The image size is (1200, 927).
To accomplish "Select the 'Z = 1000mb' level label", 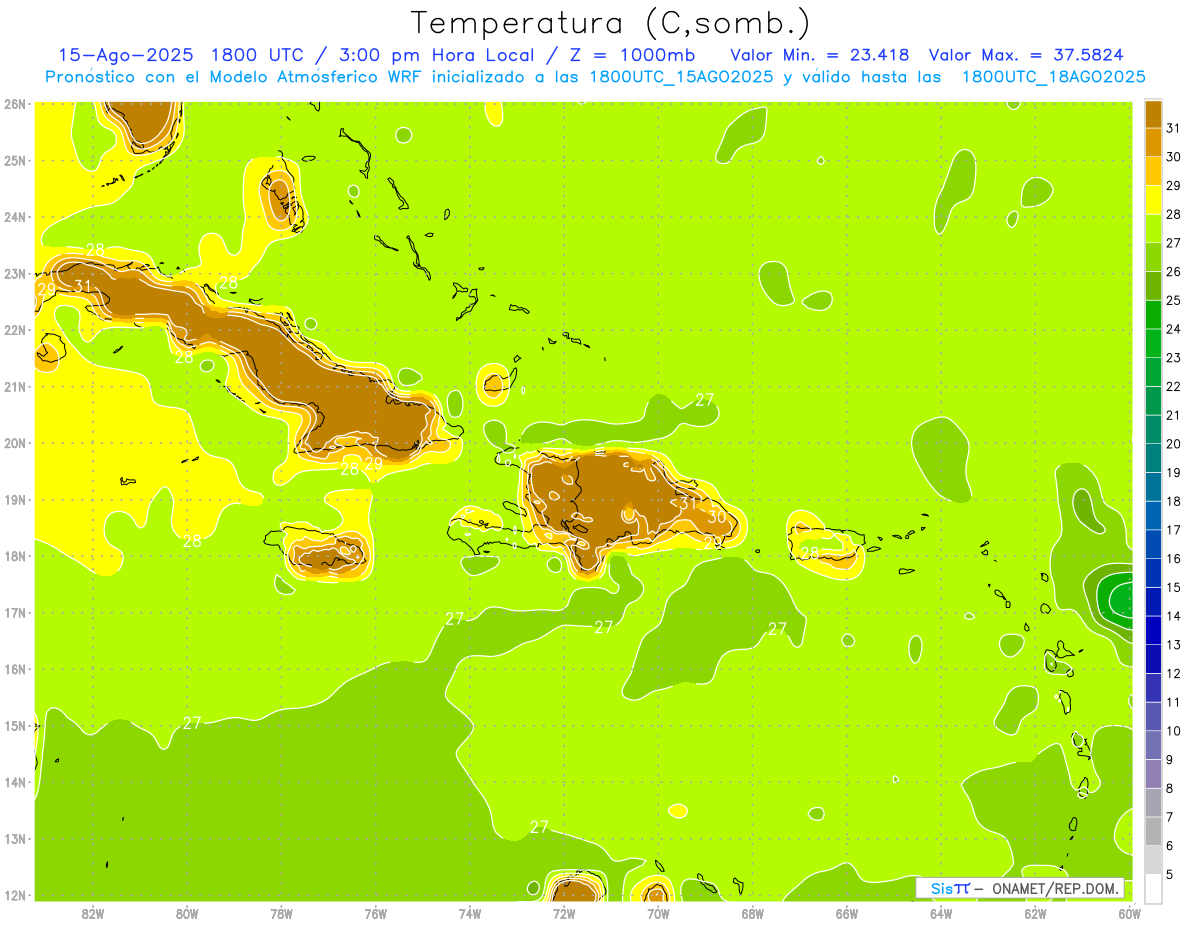I will point(633,55).
